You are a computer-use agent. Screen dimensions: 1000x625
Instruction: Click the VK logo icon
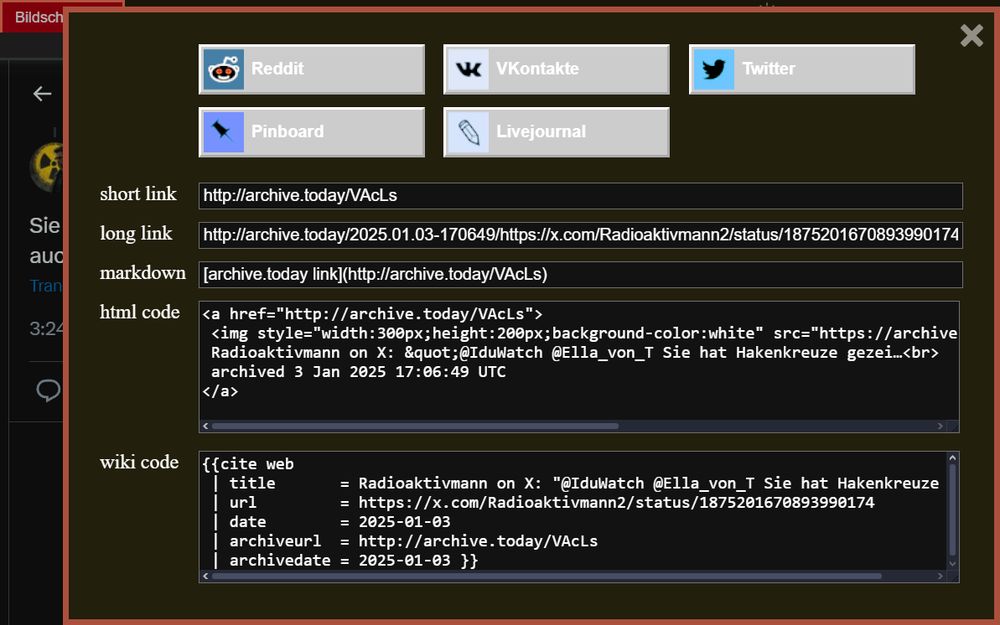click(x=469, y=69)
